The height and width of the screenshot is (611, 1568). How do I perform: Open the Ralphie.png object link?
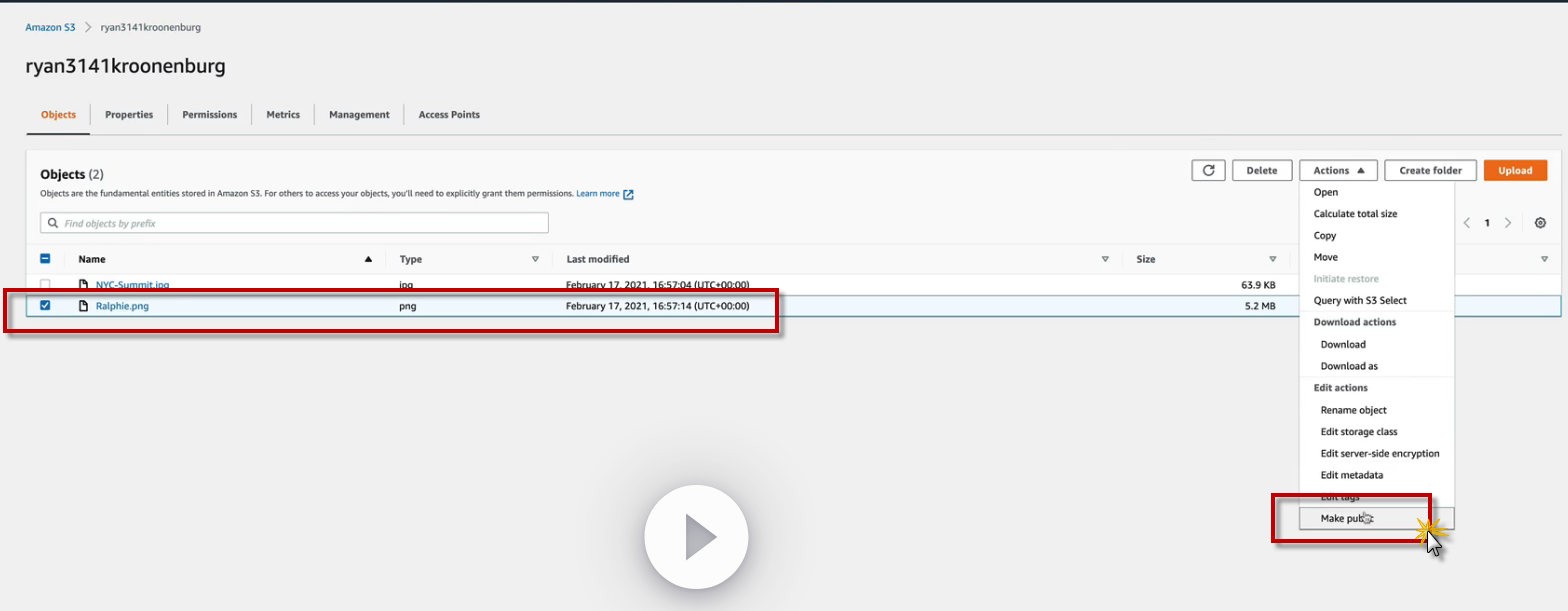122,306
